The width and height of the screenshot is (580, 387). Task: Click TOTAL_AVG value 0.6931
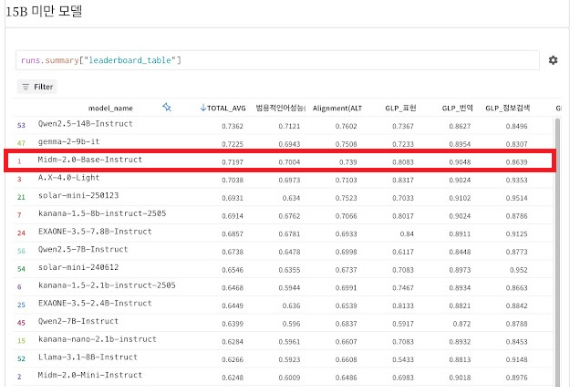click(232, 198)
